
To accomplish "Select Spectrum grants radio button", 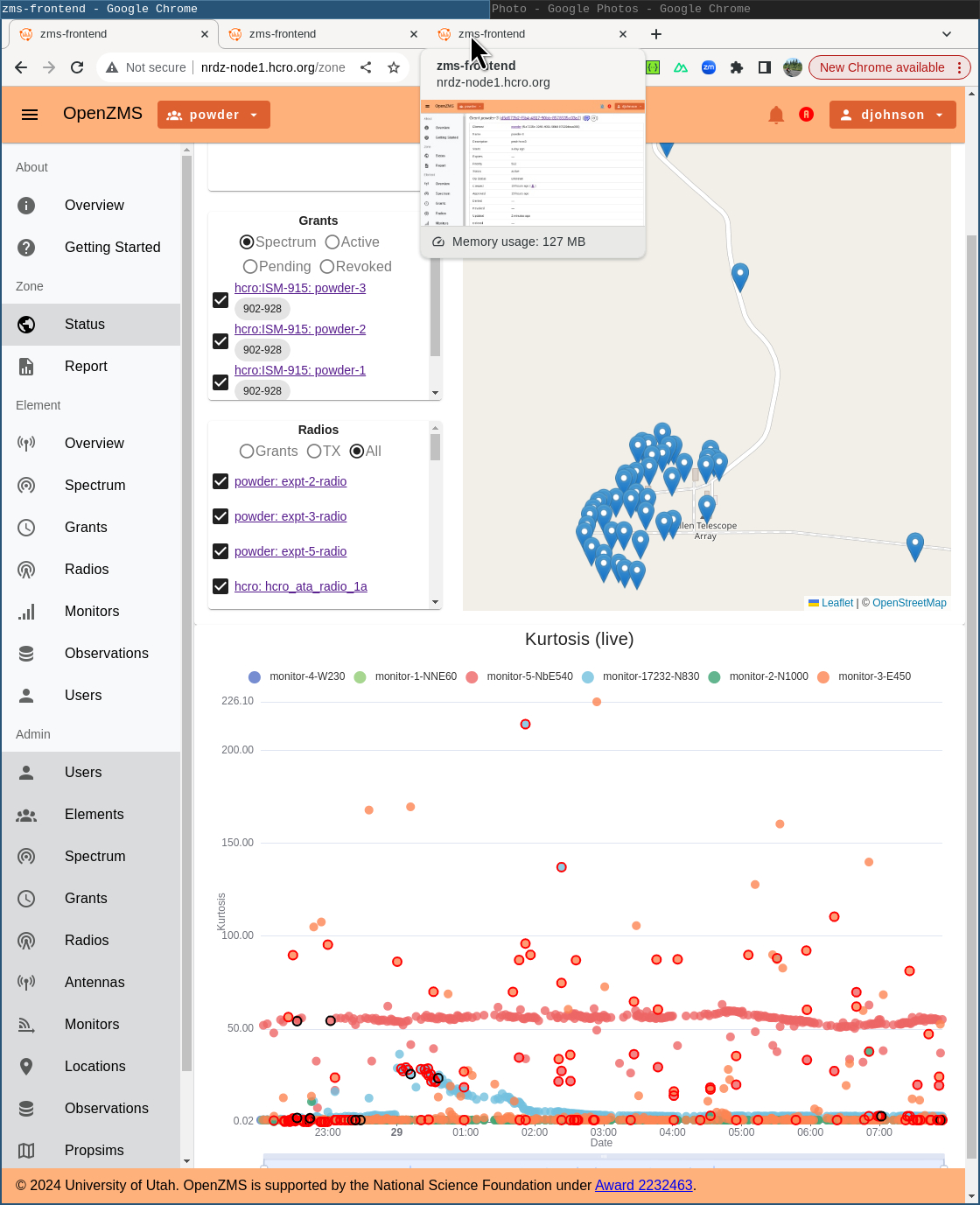I will point(247,242).
